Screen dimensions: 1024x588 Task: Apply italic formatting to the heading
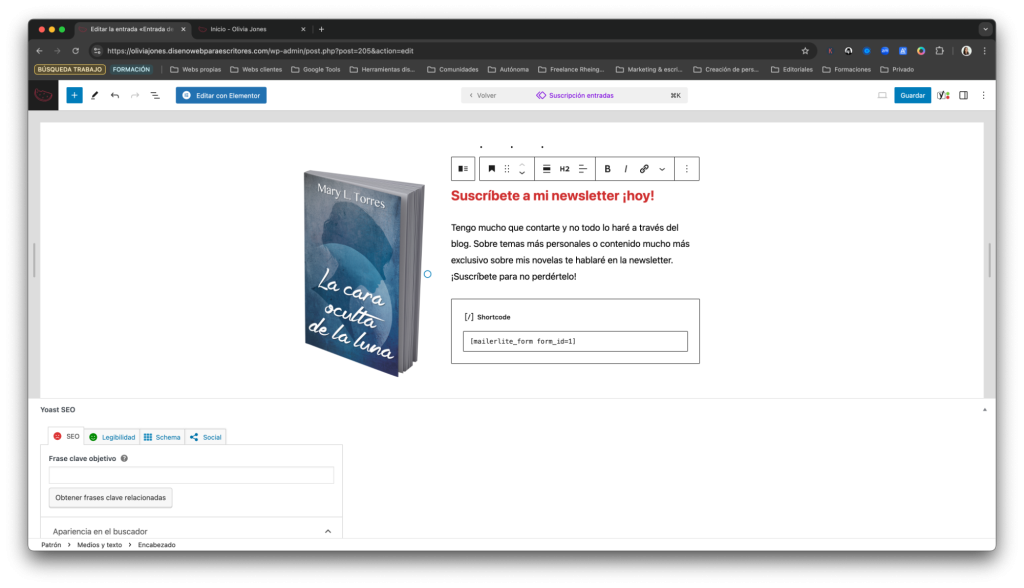626,169
